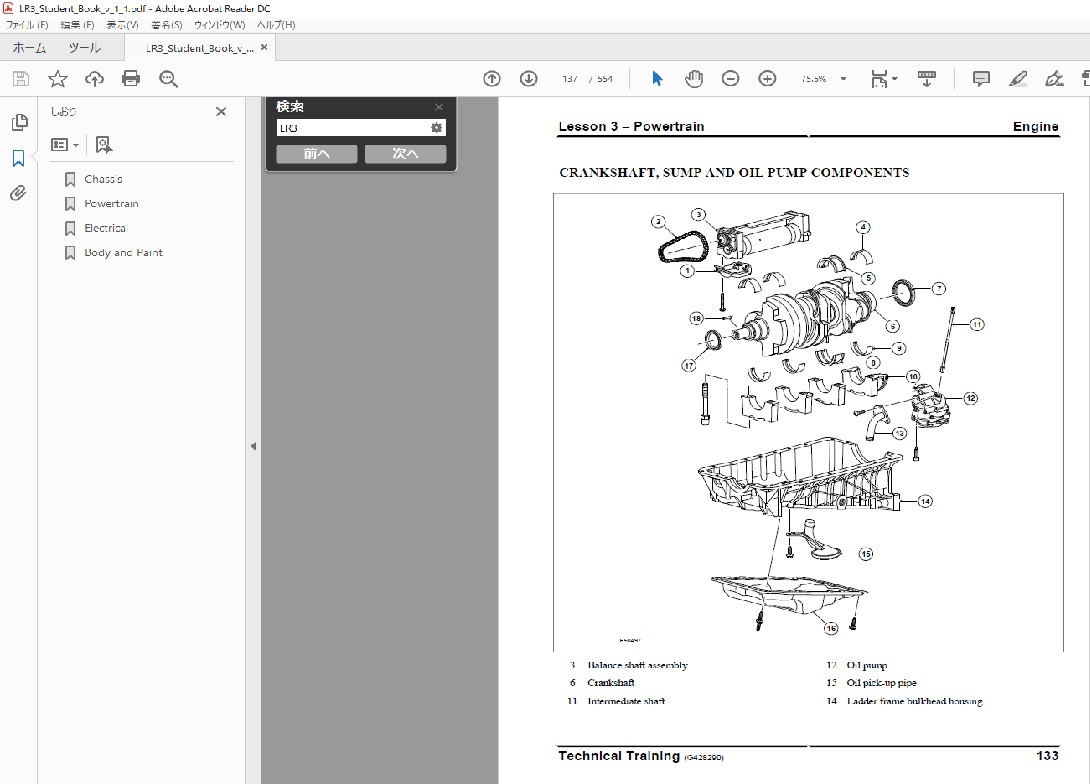Open the page thumbnails panel
The image size is (1090, 784).
pos(18,122)
